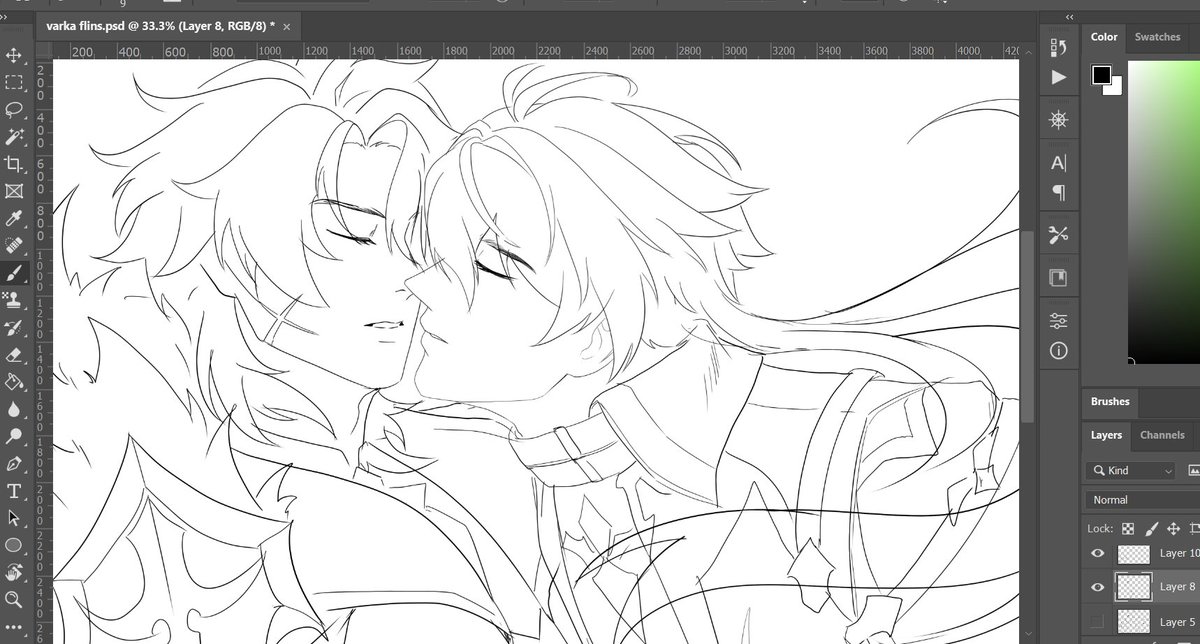1200x644 pixels.
Task: Open the layer filter Kind dropdown
Action: pyautogui.click(x=1129, y=470)
